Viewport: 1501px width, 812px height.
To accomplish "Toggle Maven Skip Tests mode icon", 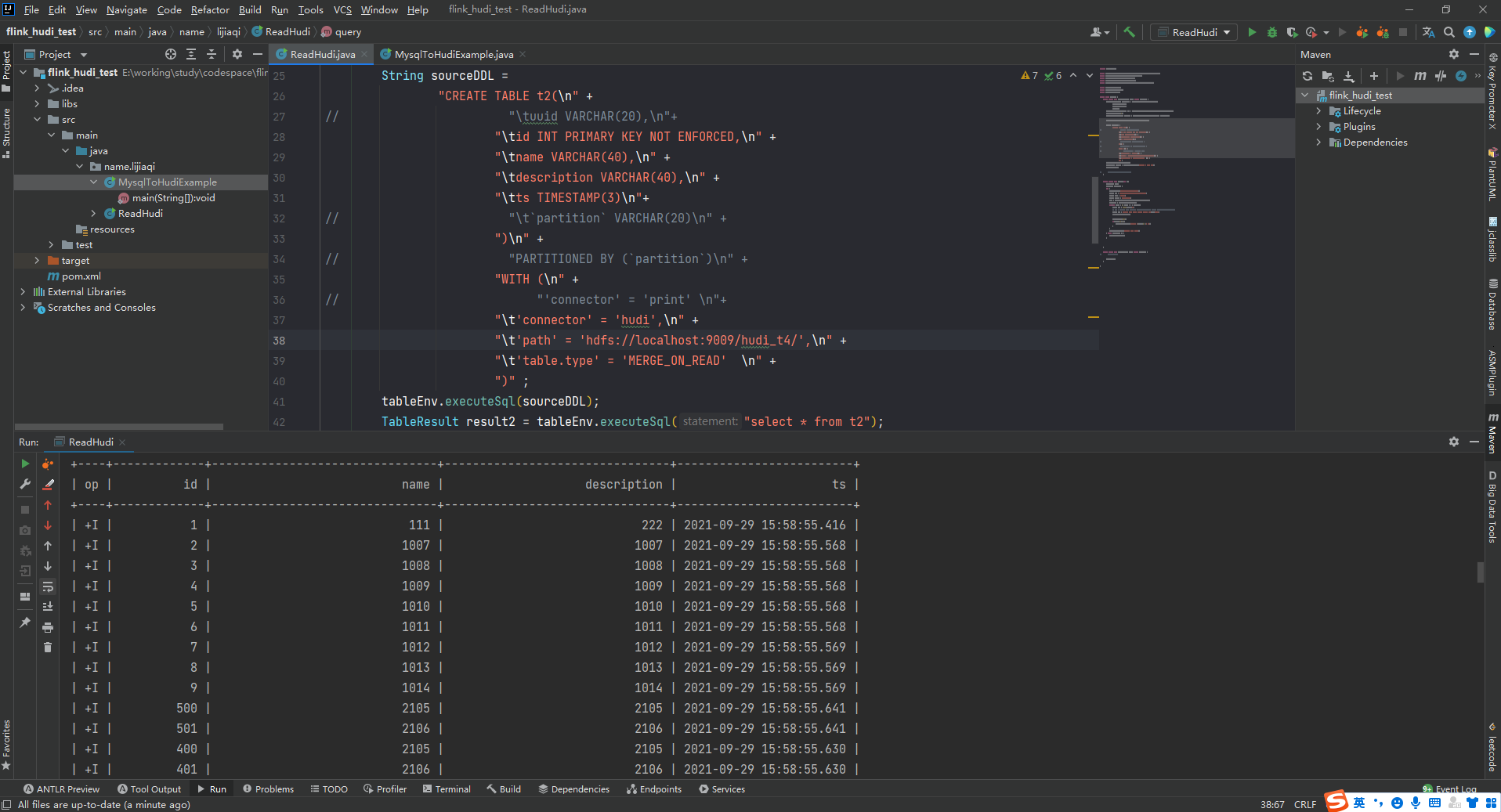I will click(x=1461, y=76).
